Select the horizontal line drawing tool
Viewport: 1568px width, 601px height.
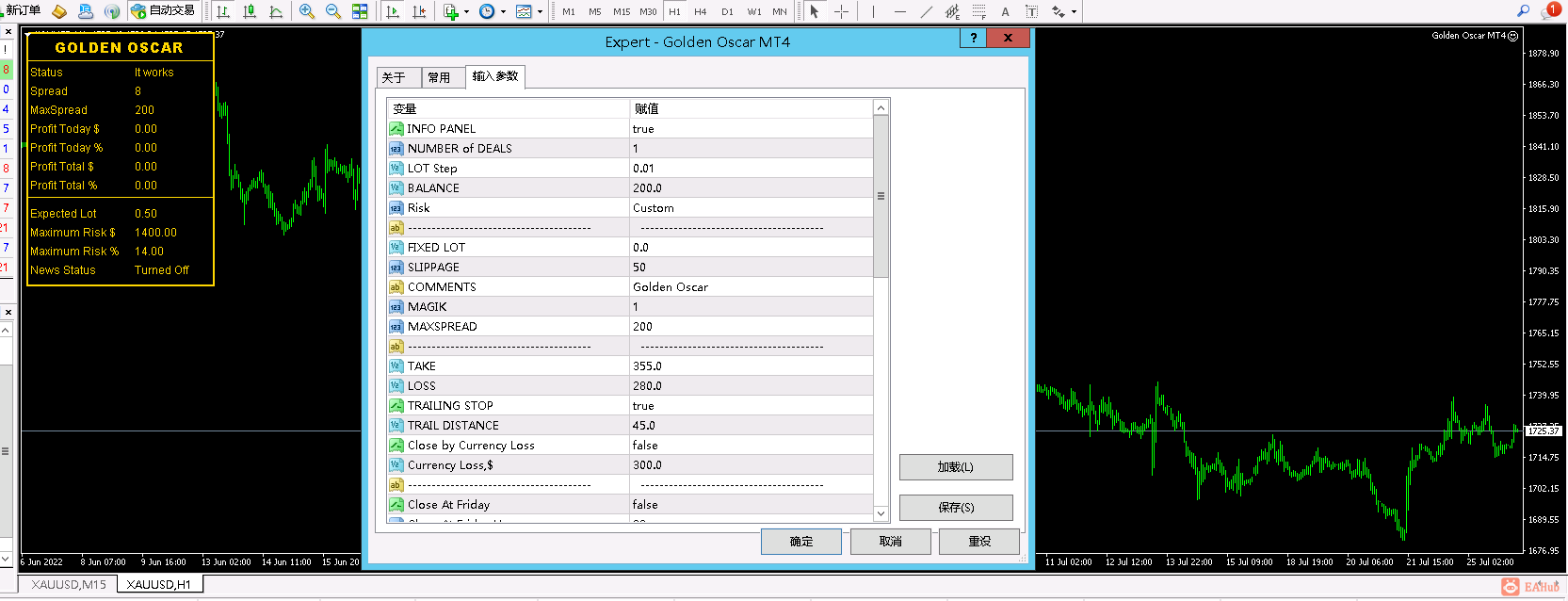coord(900,11)
